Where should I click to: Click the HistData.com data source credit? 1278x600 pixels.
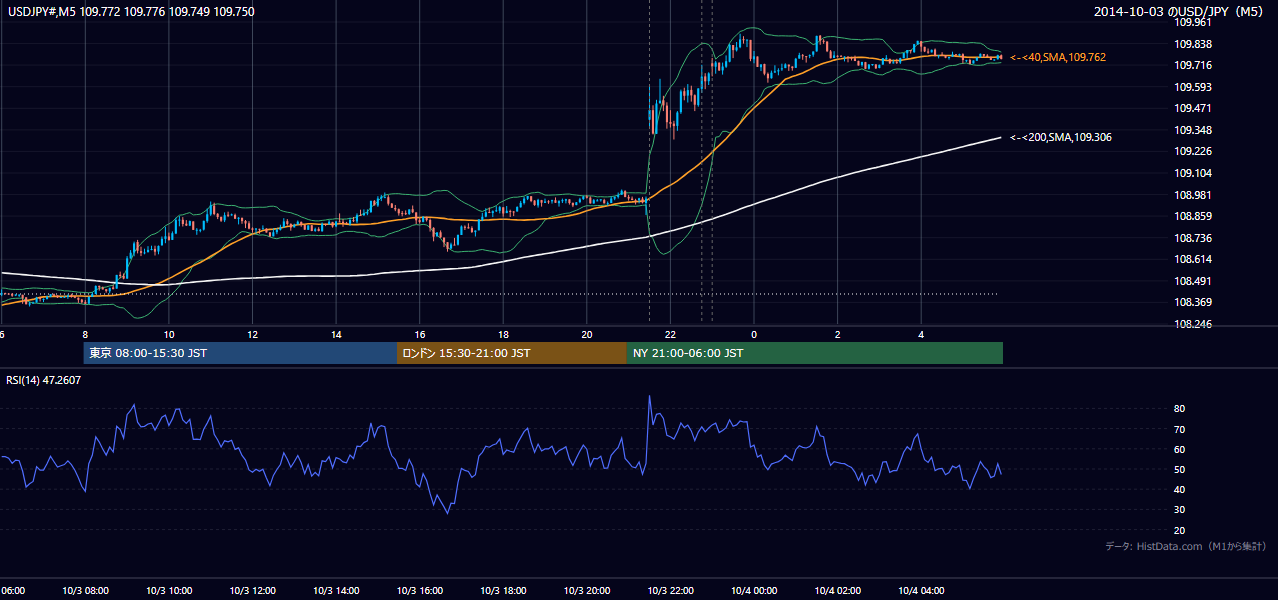1185,546
